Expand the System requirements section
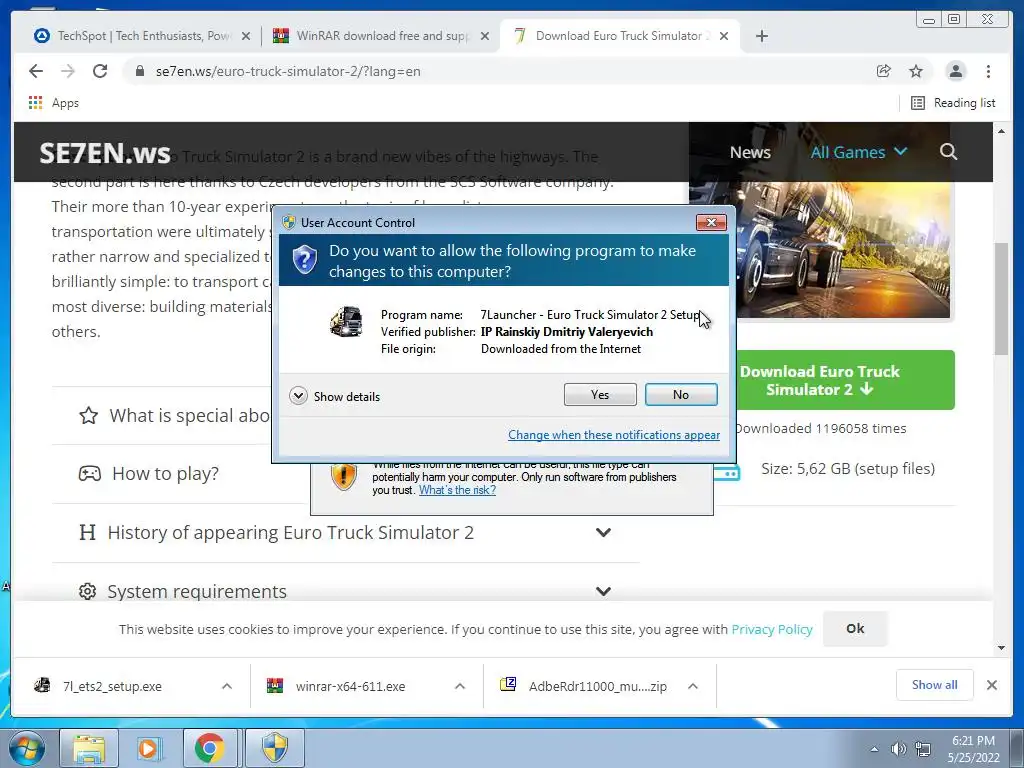Image resolution: width=1024 pixels, height=768 pixels. [345, 591]
